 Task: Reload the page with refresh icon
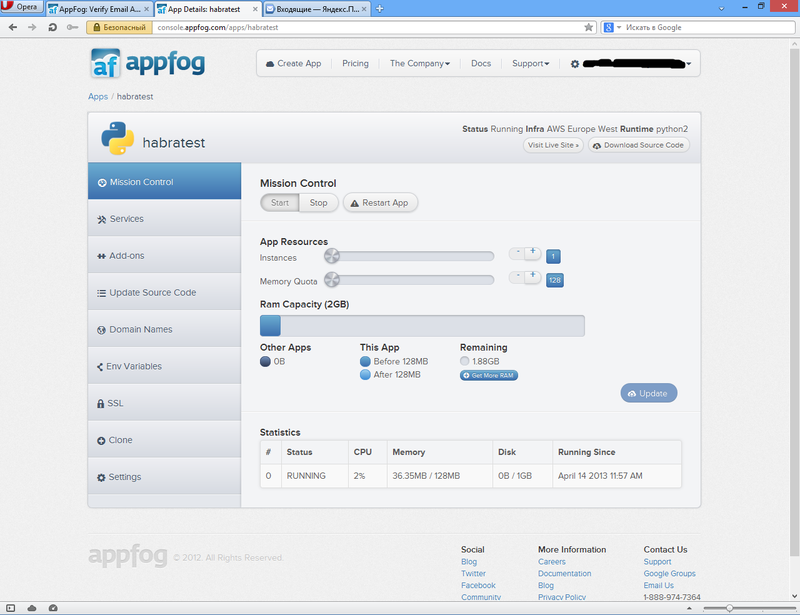click(x=52, y=28)
